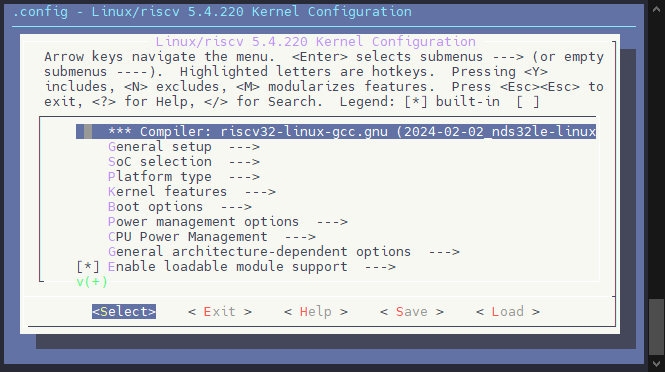Open Kernel features submenu
Image resolution: width=665 pixels, height=372 pixels.
point(192,192)
